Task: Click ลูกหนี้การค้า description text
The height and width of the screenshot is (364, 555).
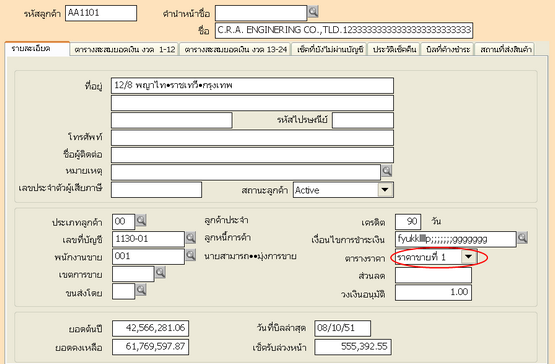Action: pos(228,237)
